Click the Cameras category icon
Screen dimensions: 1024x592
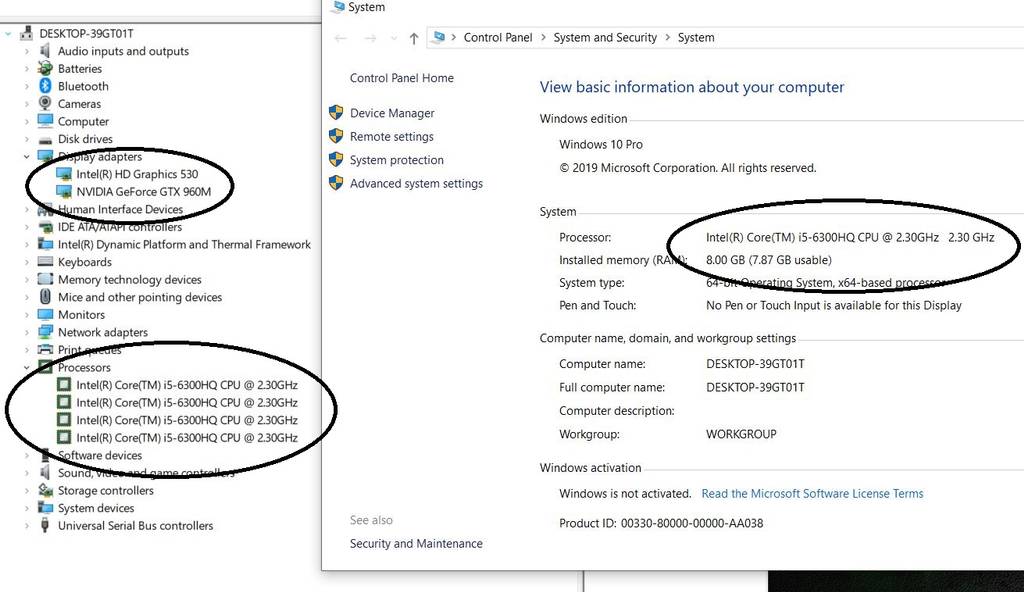(x=45, y=103)
